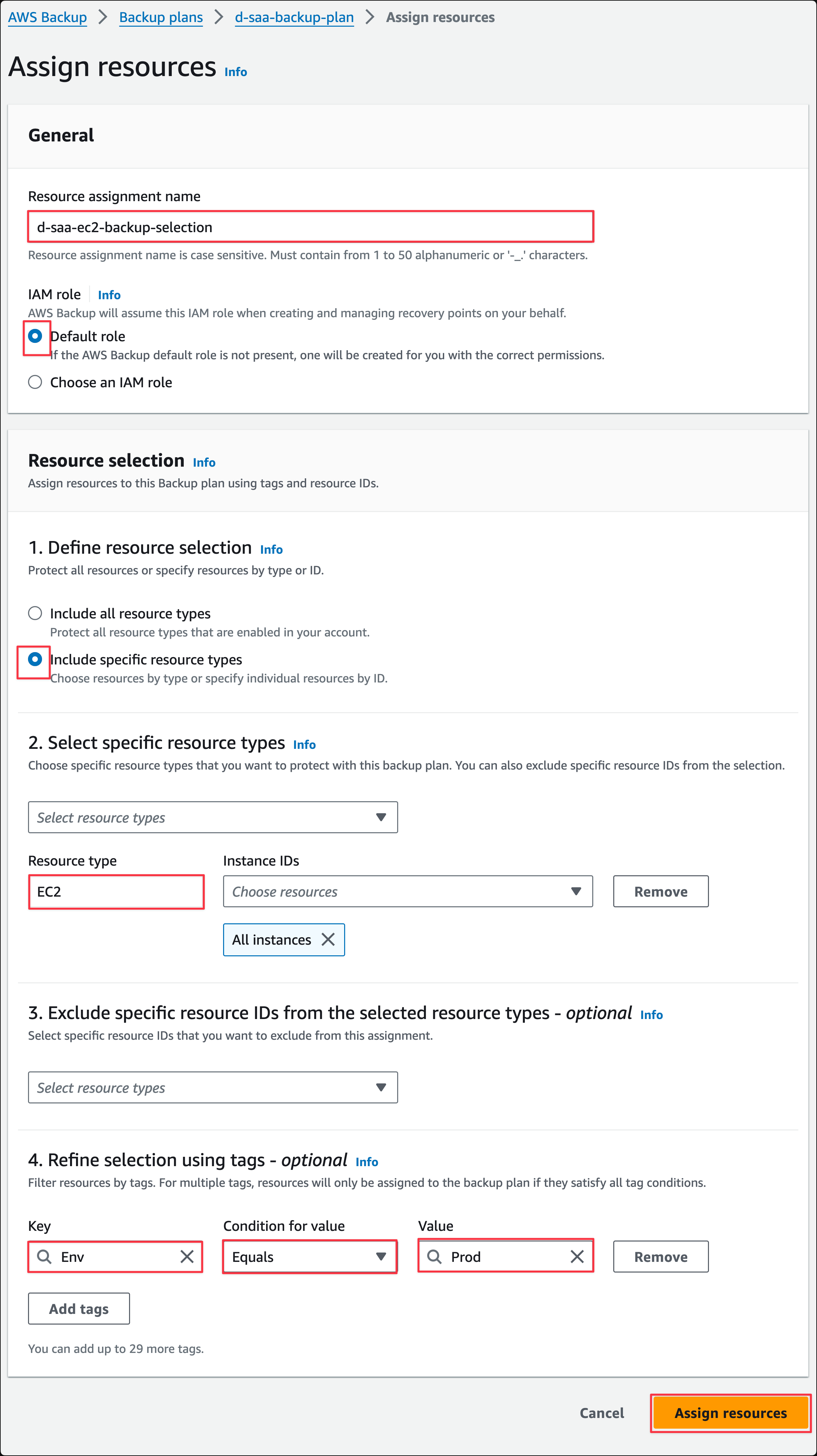Open Info for Refine selection using tags
The height and width of the screenshot is (1456, 817).
pos(367,1161)
